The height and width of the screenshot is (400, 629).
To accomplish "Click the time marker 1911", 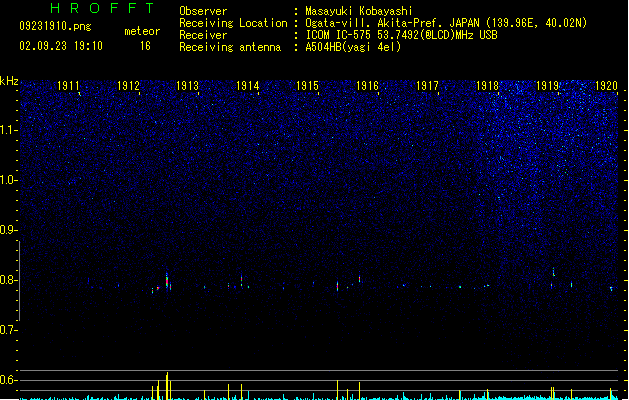I will tap(68, 86).
